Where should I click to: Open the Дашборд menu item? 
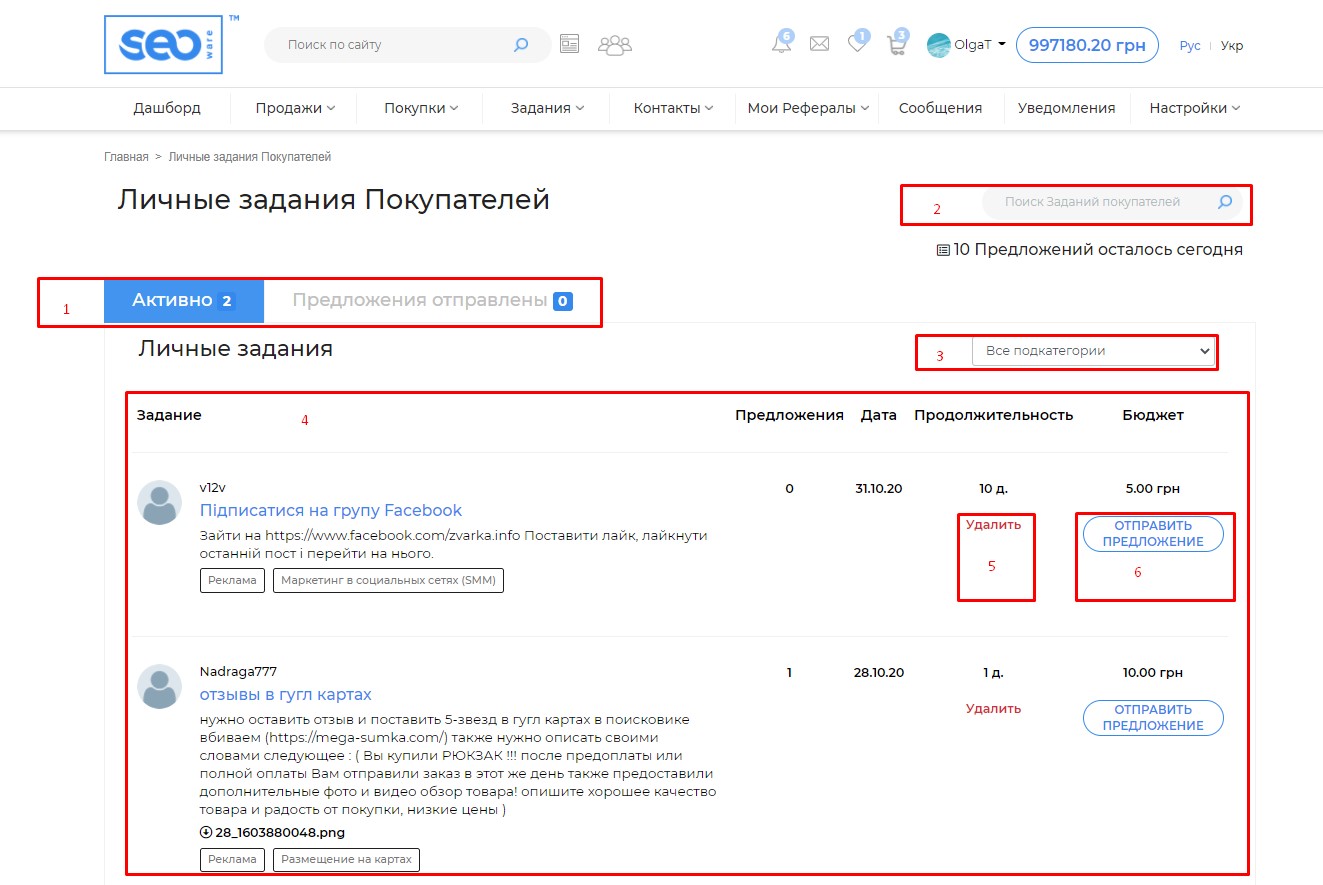167,108
